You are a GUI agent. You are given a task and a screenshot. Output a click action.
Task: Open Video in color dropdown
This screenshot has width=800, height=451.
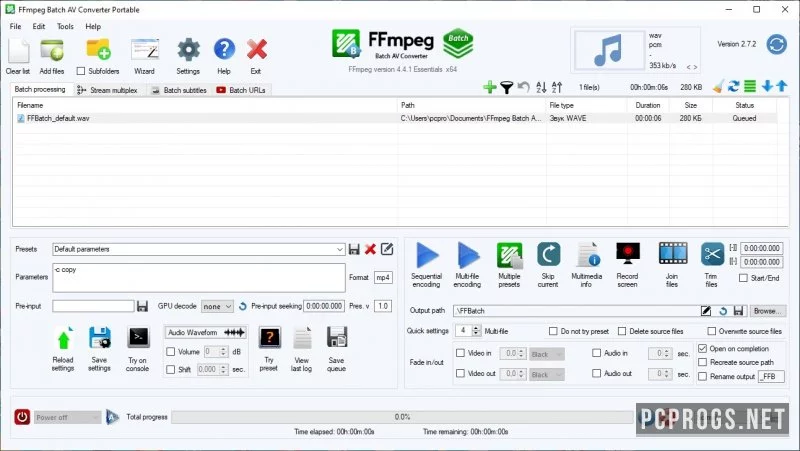(x=547, y=354)
